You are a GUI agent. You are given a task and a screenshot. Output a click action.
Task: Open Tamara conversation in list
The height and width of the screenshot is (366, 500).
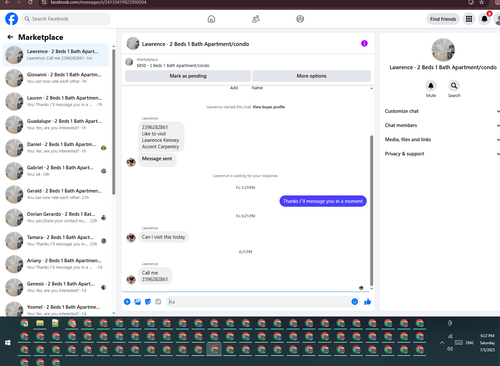pyautogui.click(x=56, y=241)
